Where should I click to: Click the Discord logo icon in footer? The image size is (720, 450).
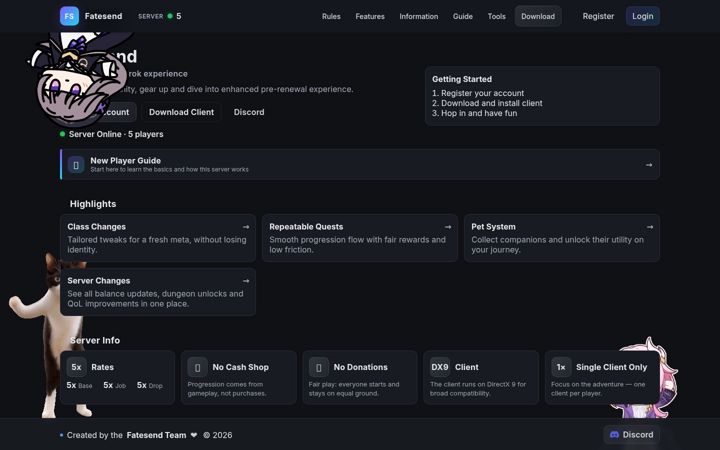coord(614,434)
